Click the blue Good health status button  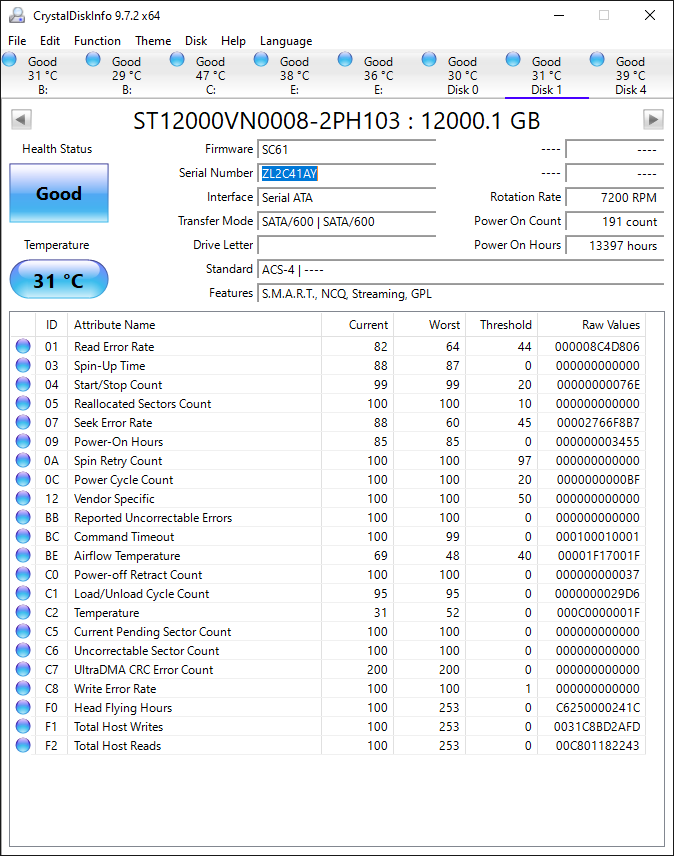[59, 193]
